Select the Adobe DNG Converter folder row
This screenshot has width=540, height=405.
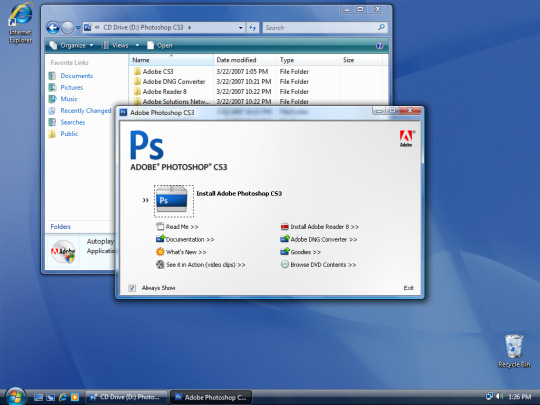(258, 82)
